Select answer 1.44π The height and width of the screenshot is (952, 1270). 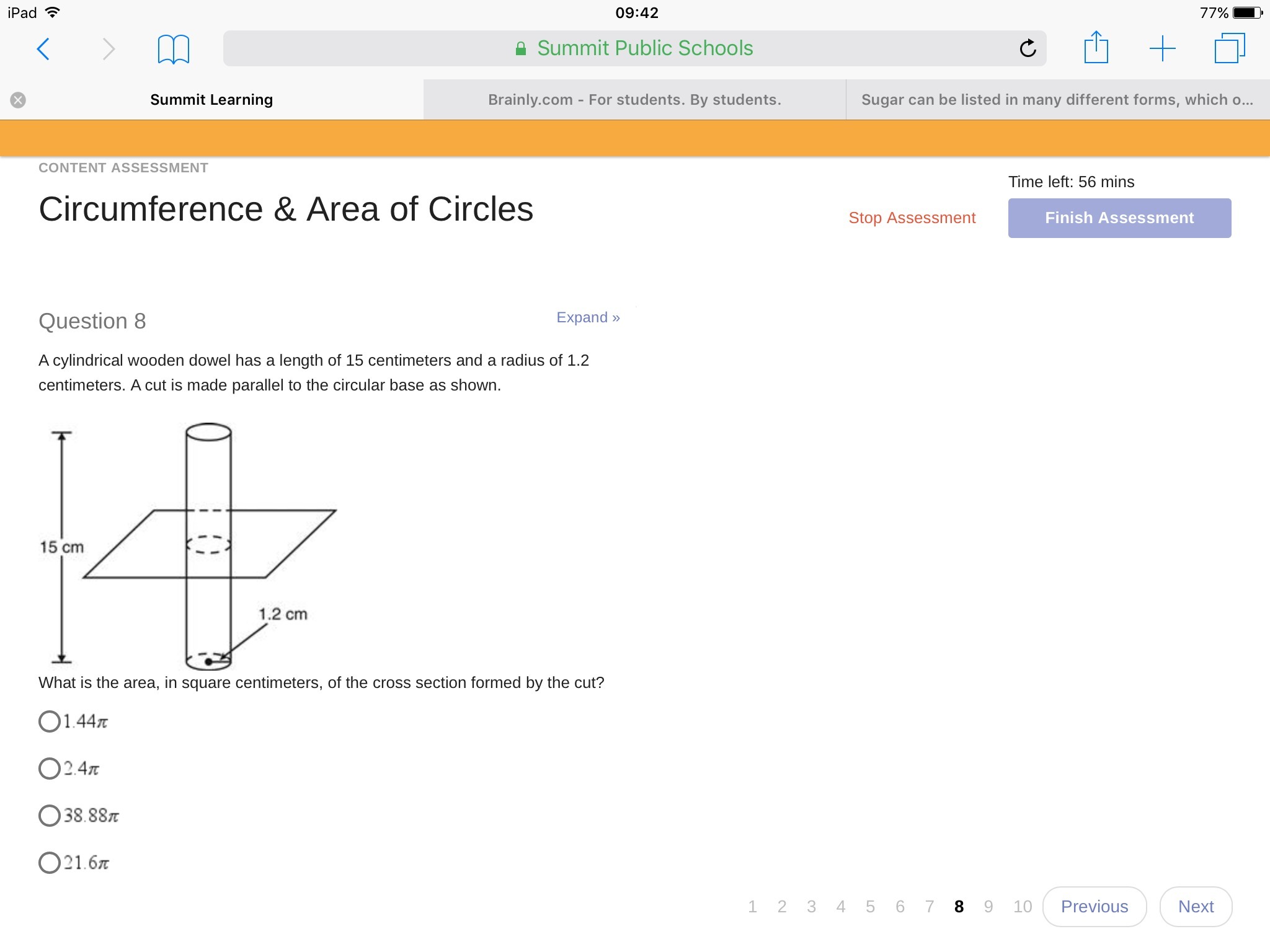coord(50,721)
